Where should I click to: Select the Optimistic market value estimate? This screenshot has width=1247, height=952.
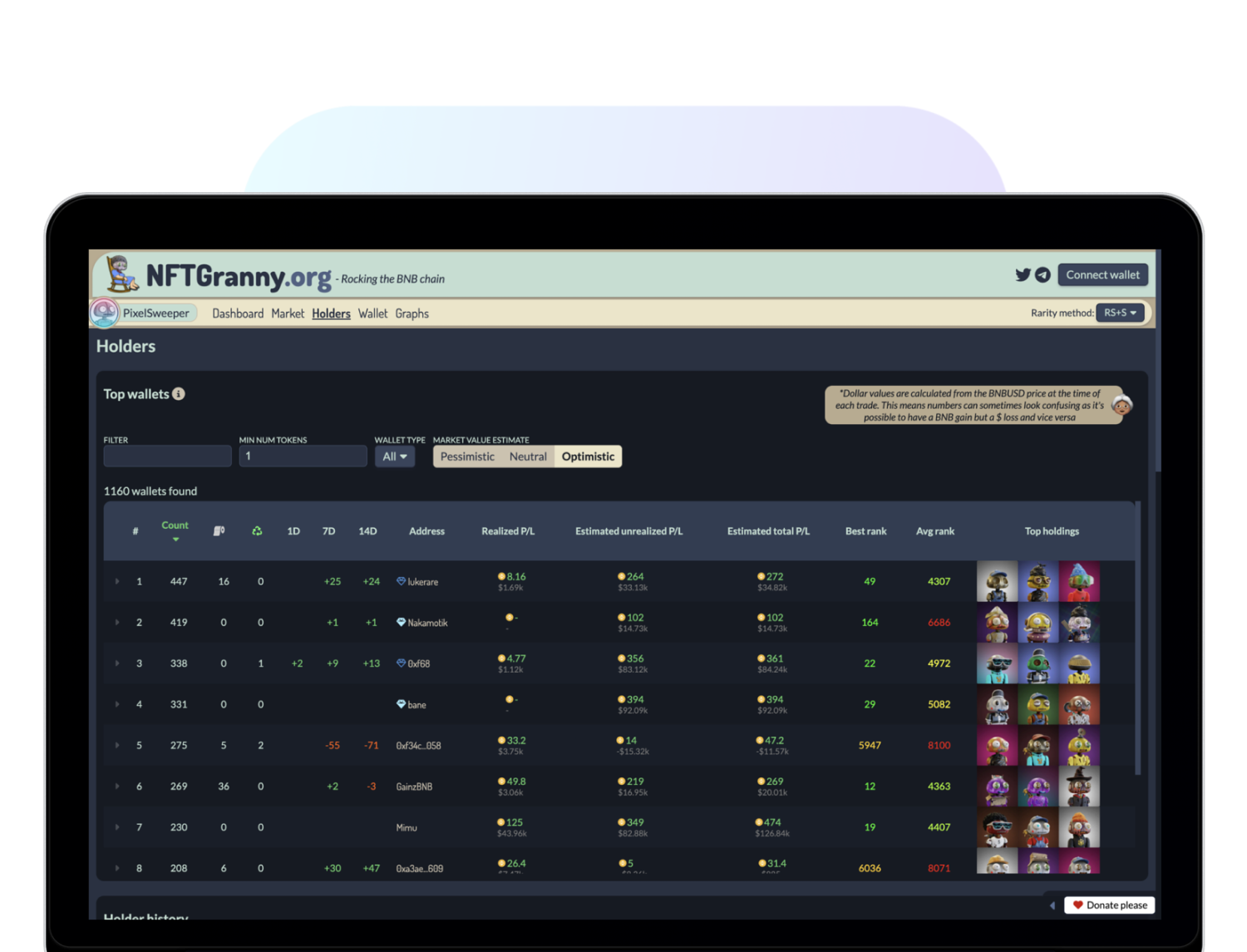pos(588,456)
